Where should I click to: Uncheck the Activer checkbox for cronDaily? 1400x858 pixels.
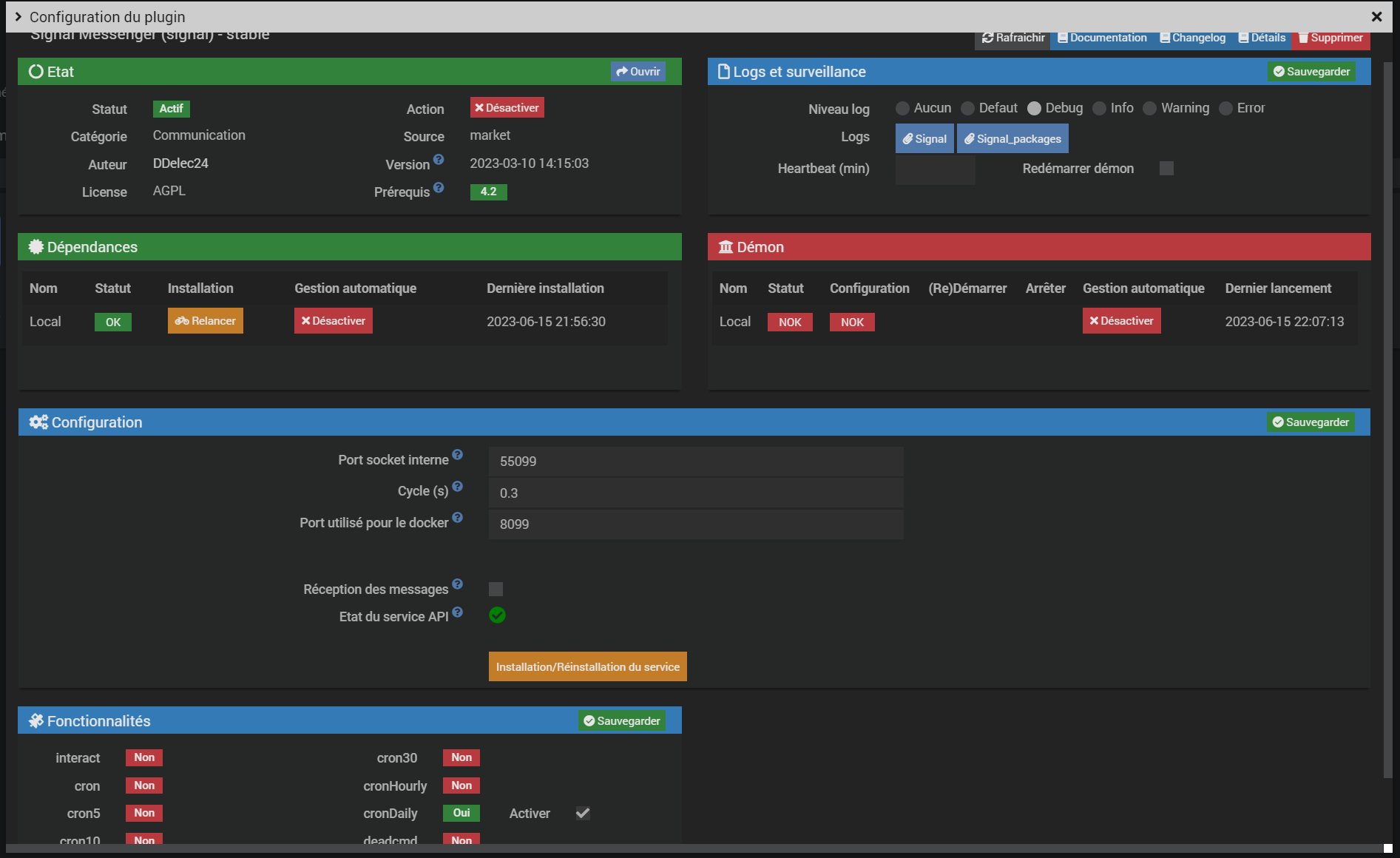coord(583,814)
